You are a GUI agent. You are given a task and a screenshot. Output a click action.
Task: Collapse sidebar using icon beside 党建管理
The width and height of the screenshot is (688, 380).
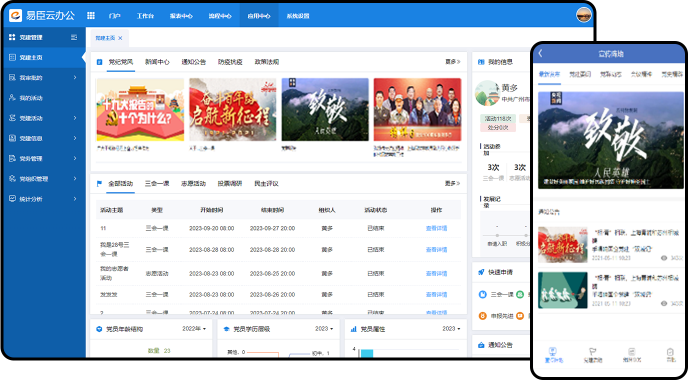(74, 37)
